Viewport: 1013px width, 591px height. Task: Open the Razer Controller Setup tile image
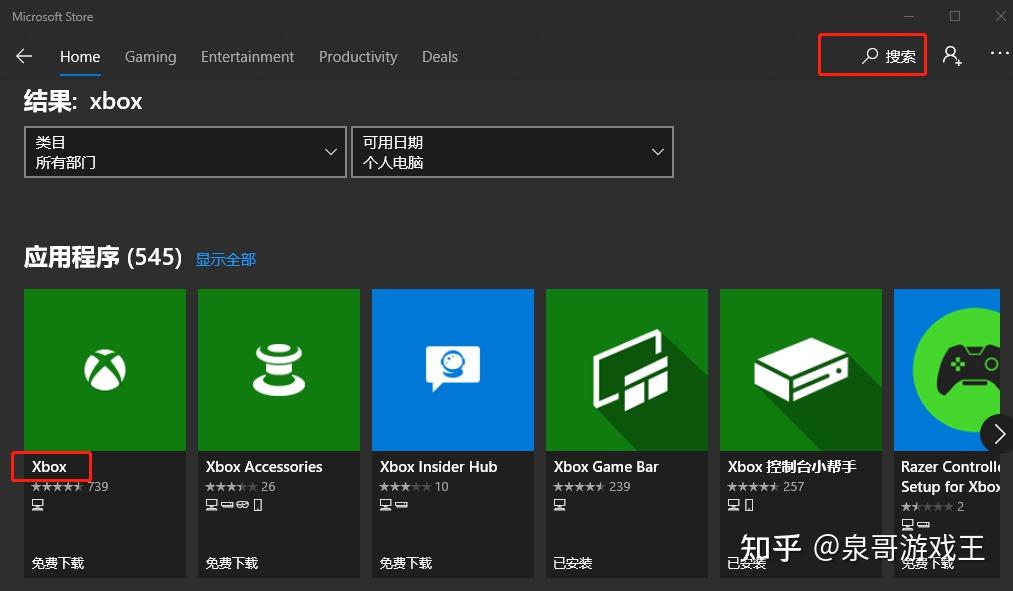(947, 369)
